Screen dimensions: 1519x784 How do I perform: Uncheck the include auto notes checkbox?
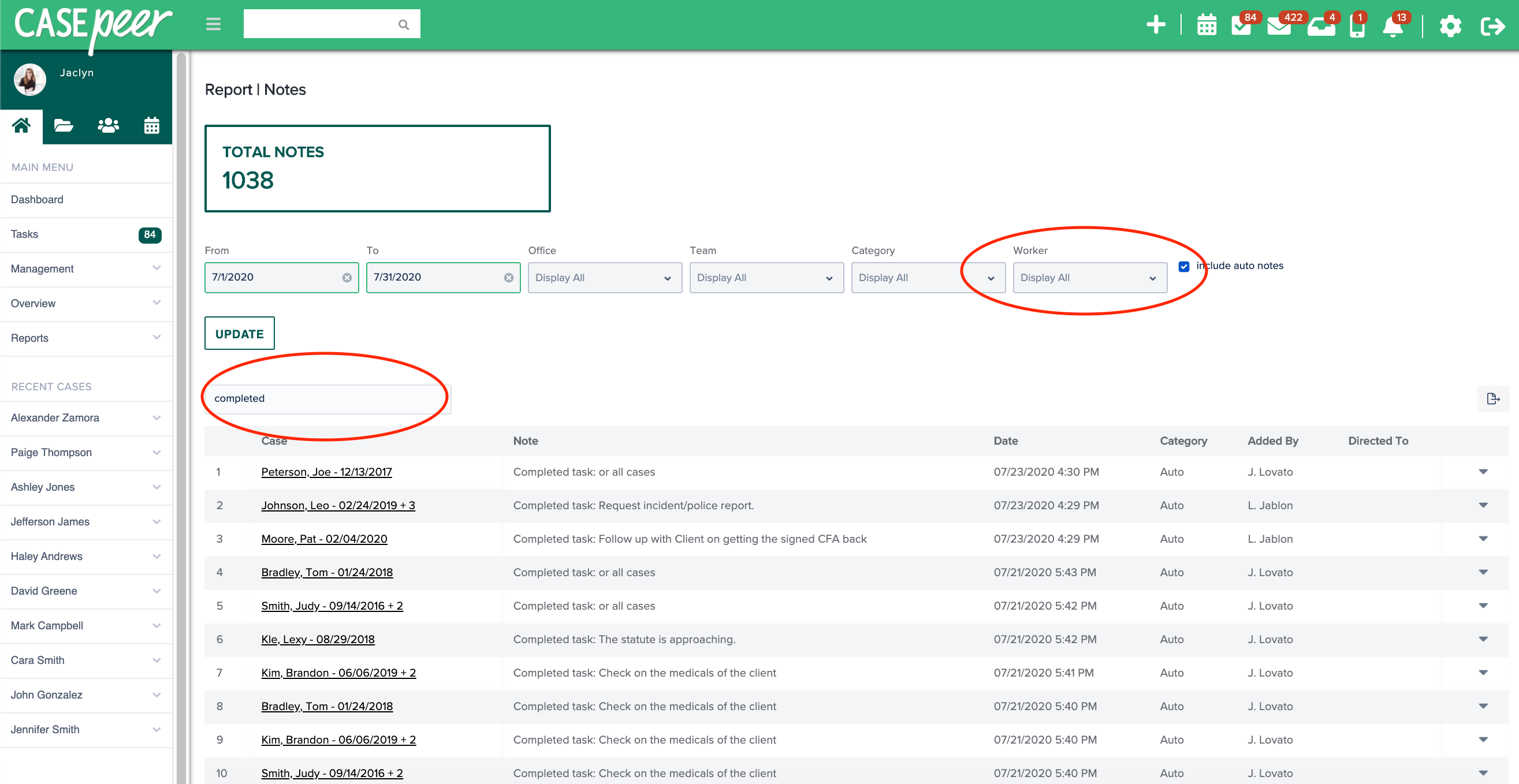pyautogui.click(x=1184, y=267)
